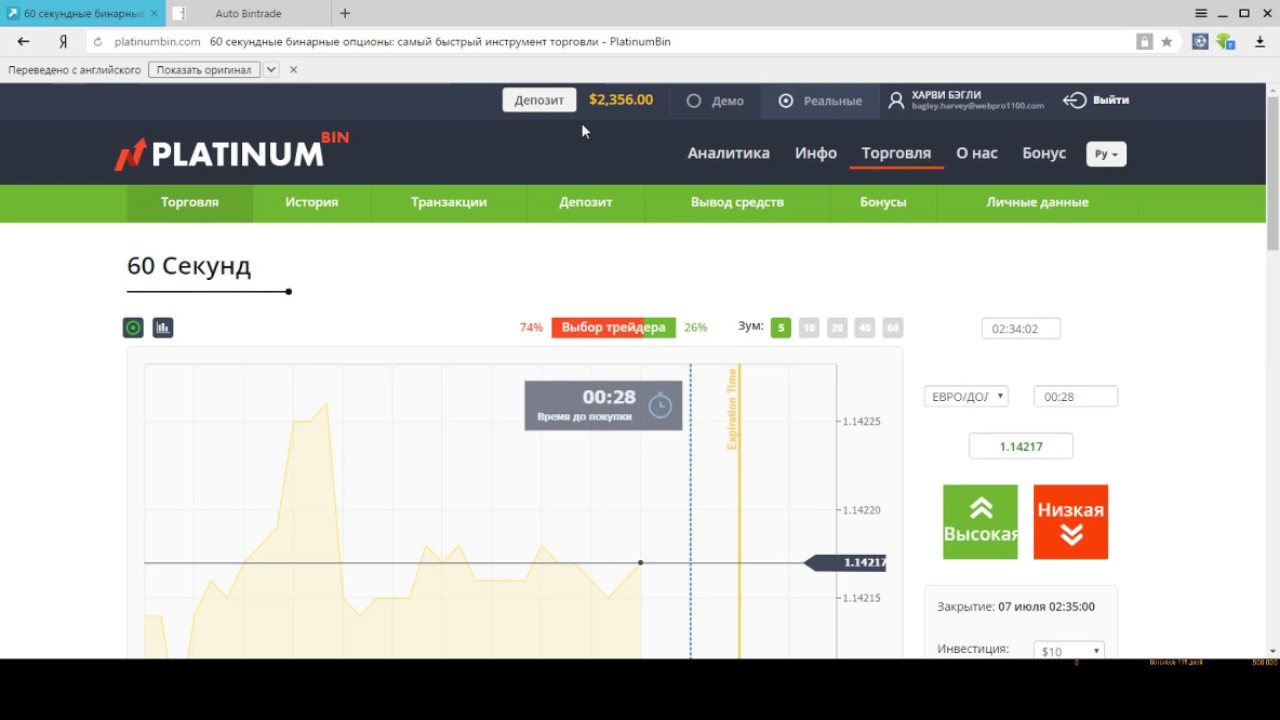Open the Аналитика menu
The height and width of the screenshot is (720, 1280).
pos(729,153)
